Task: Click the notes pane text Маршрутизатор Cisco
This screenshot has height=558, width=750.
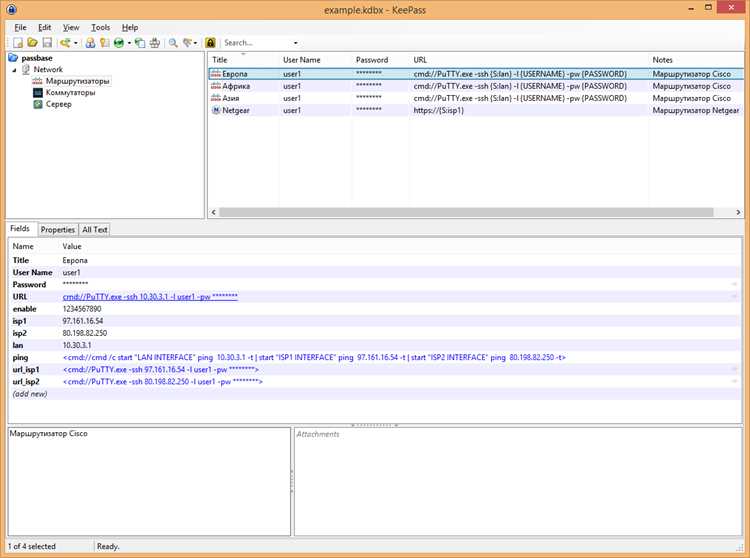Action: point(49,434)
